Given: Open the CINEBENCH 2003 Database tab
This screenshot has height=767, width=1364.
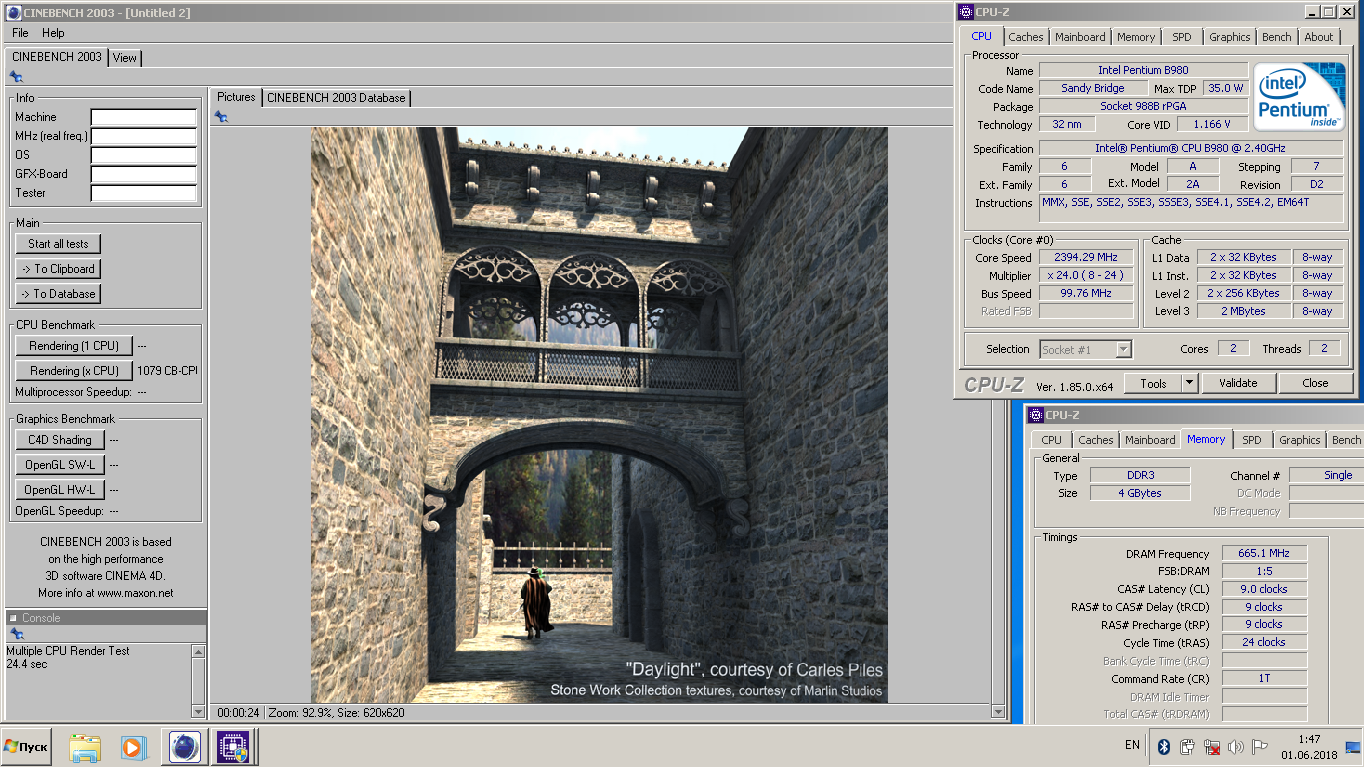Looking at the screenshot, I should [x=336, y=98].
